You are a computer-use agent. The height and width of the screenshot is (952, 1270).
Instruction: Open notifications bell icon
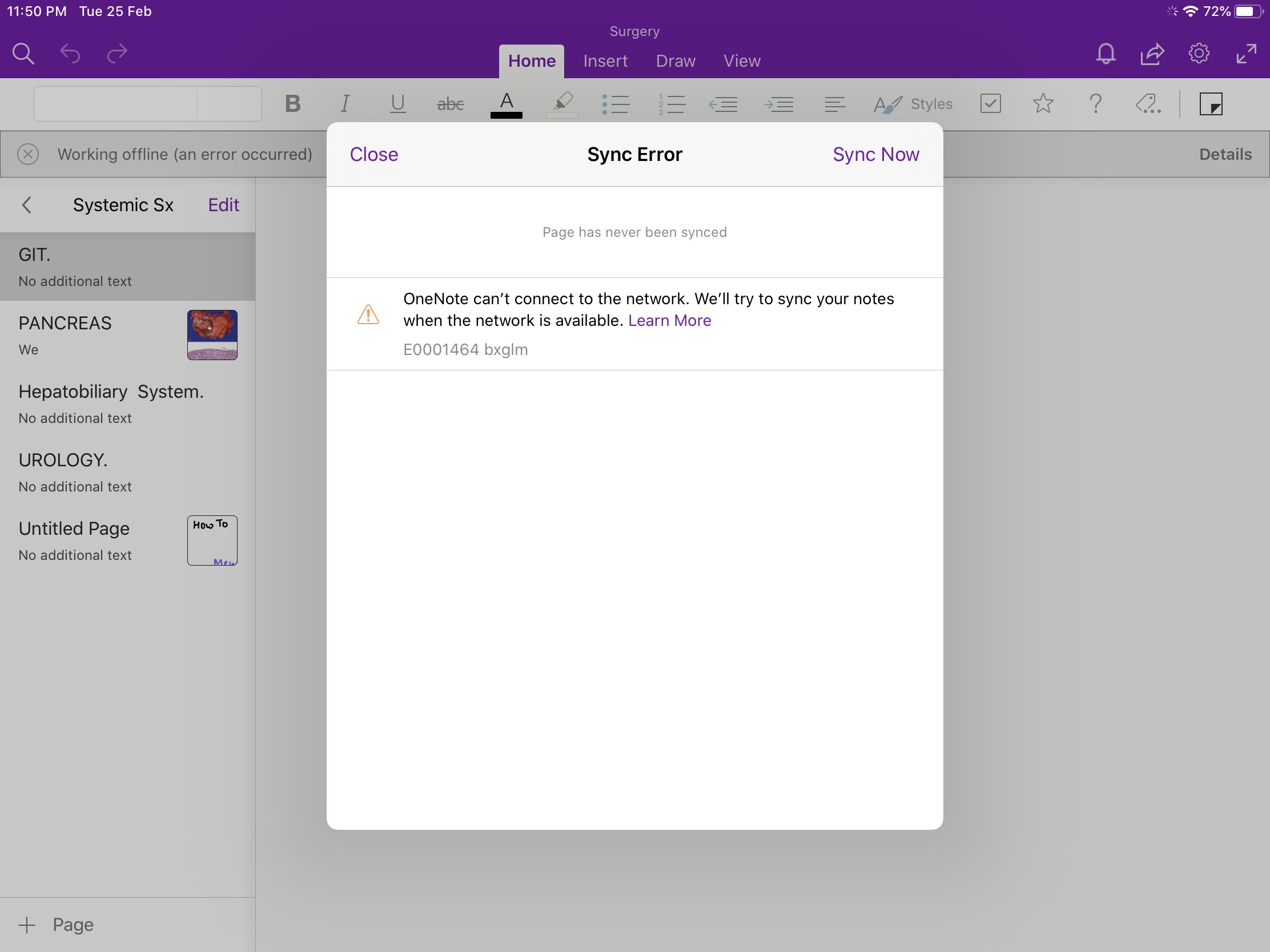click(1105, 54)
